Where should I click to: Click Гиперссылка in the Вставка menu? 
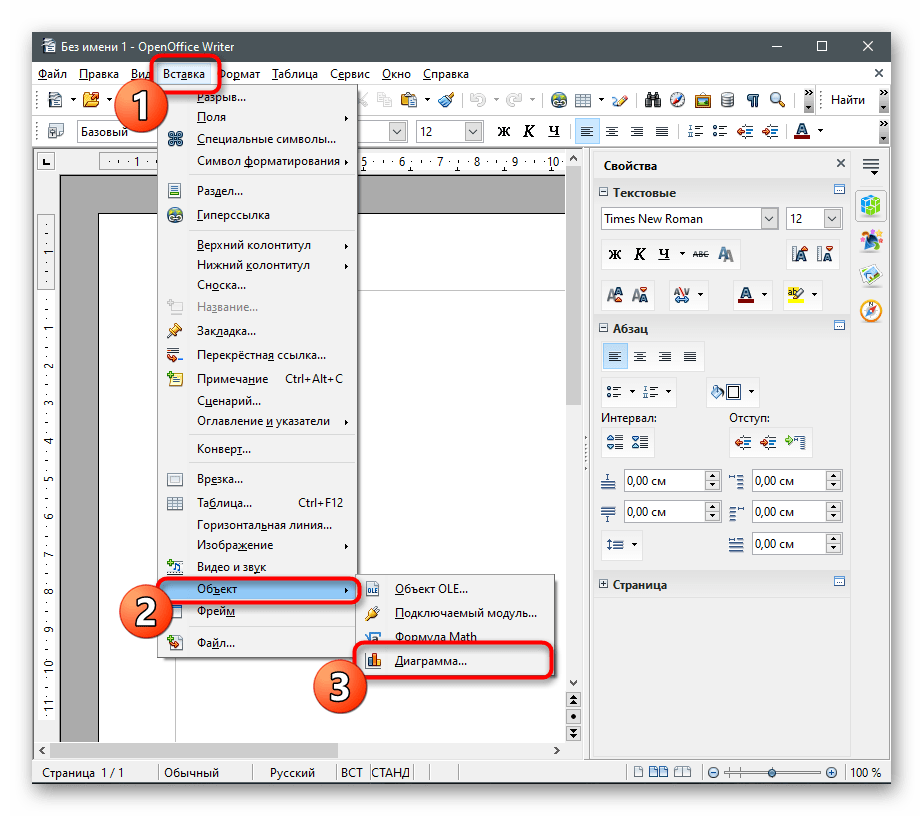click(232, 215)
